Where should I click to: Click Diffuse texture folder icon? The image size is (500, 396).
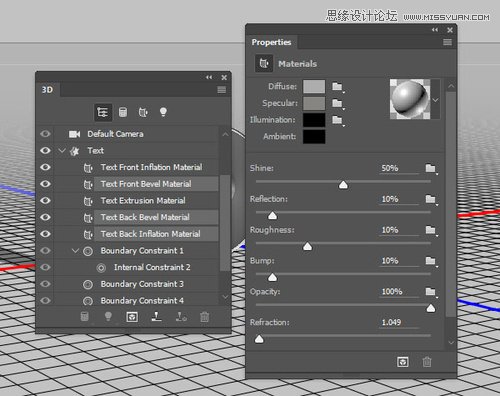tap(338, 87)
